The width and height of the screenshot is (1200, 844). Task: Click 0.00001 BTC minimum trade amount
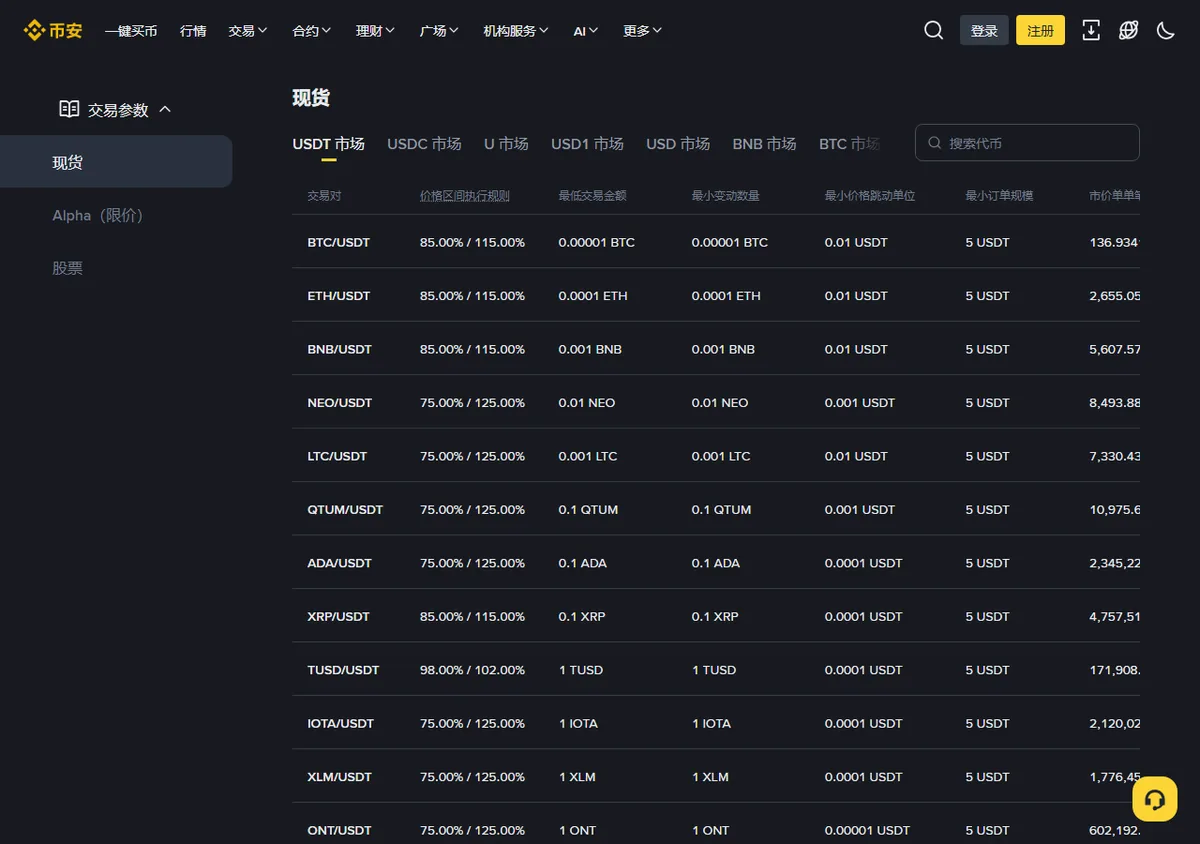tap(597, 242)
